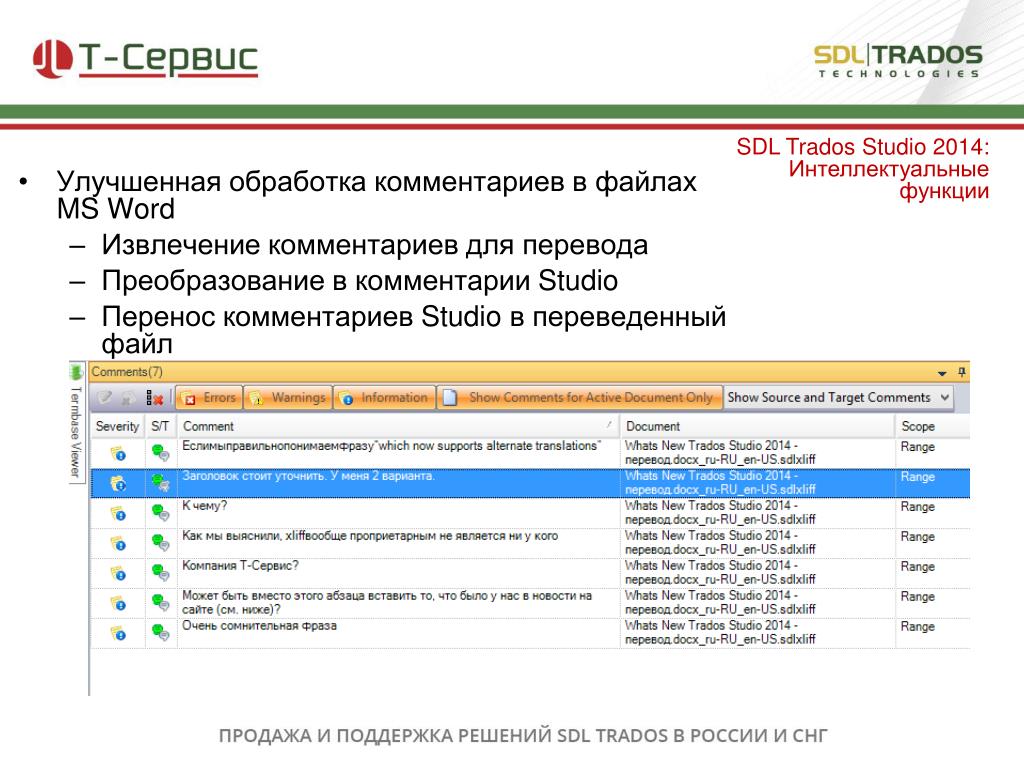Click the Т-Сервис logo
Image resolution: width=1024 pixels, height=768 pixels.
(146, 58)
